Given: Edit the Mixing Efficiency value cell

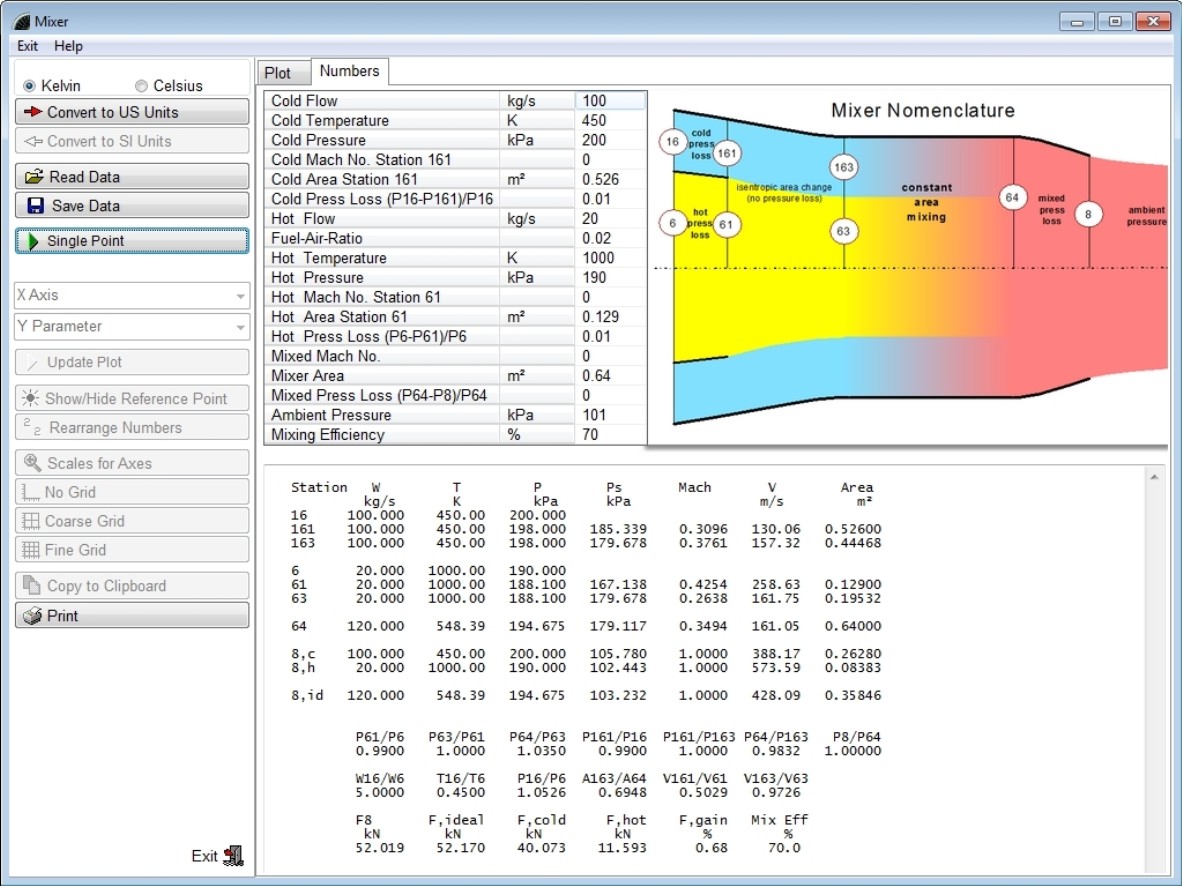Looking at the screenshot, I should coord(610,435).
